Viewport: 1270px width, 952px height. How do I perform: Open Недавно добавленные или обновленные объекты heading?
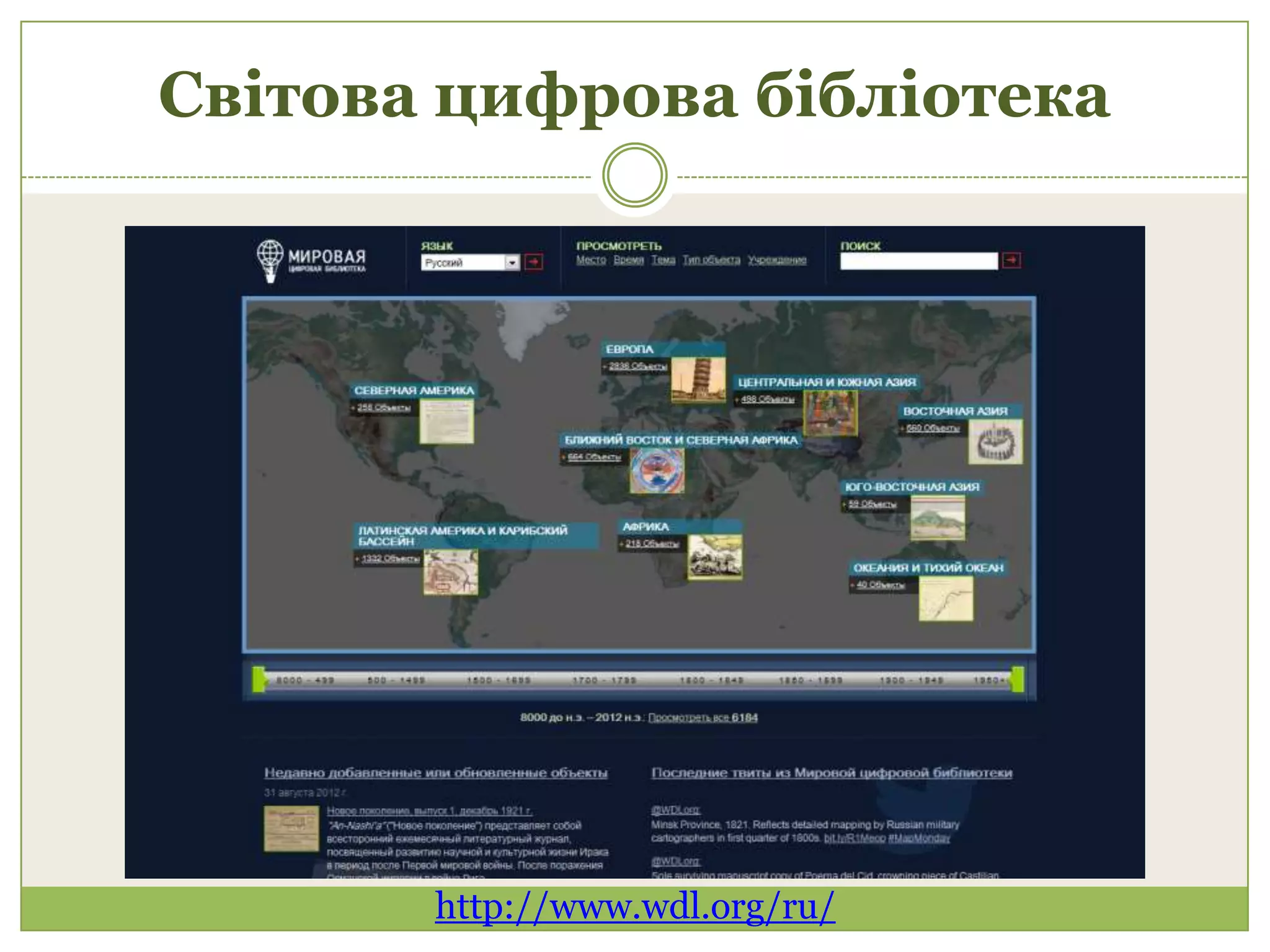[x=436, y=773]
